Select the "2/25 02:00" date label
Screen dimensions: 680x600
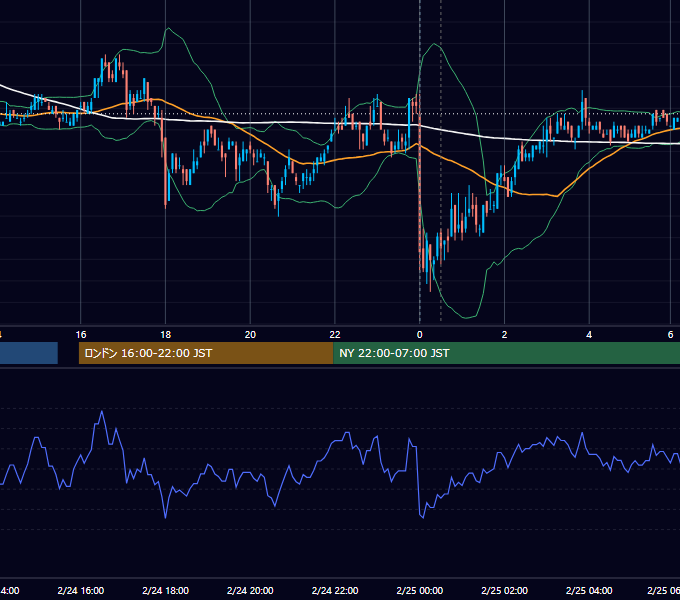point(504,590)
